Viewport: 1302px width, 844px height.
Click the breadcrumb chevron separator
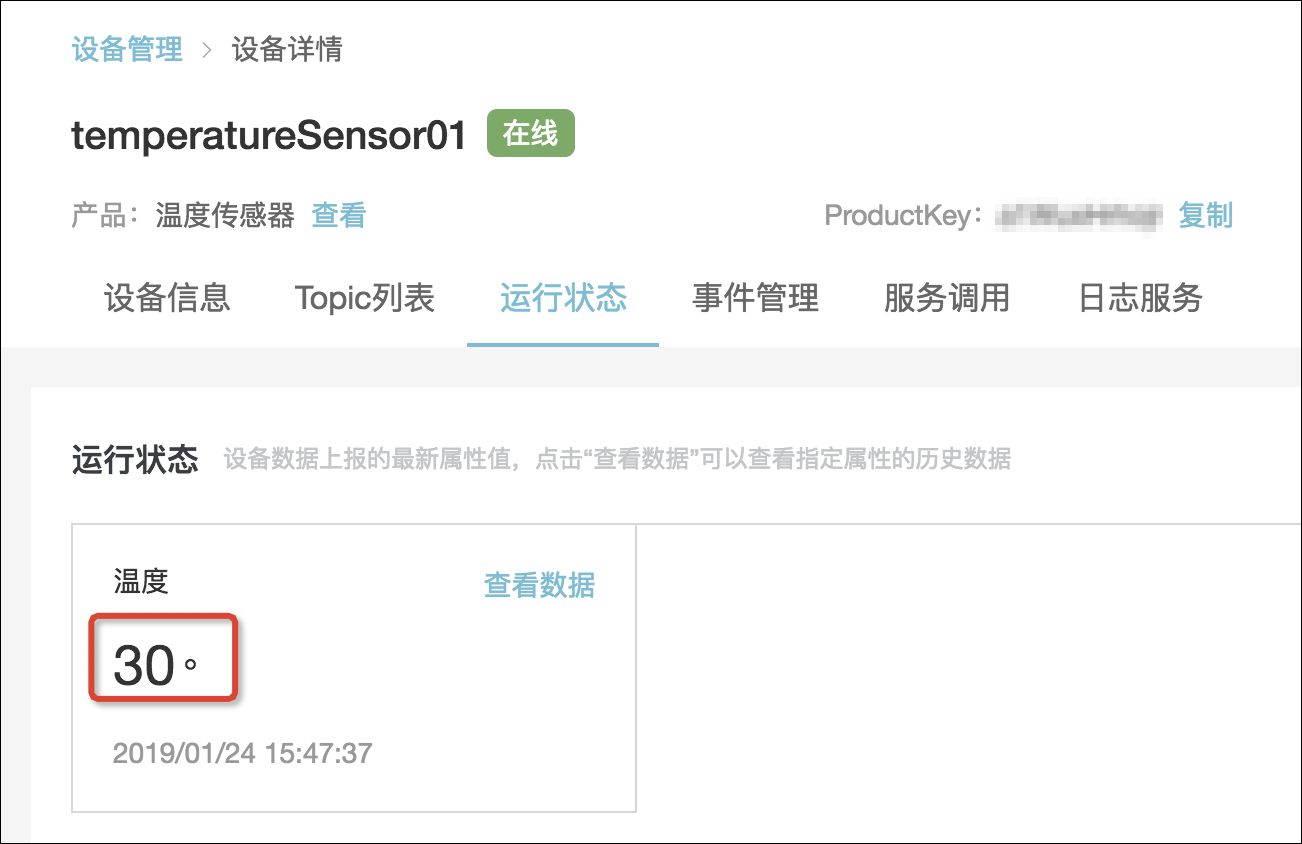(x=208, y=49)
